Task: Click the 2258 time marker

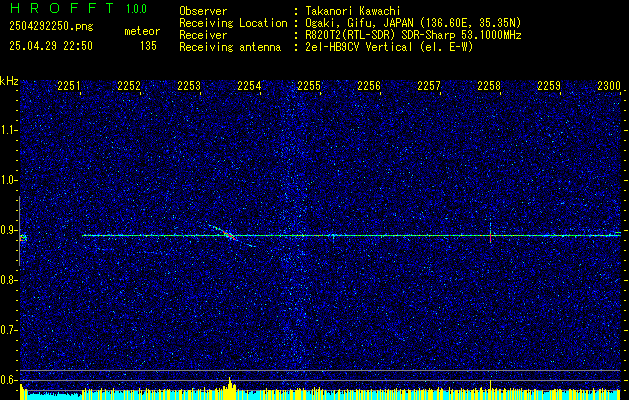Action: pos(489,85)
